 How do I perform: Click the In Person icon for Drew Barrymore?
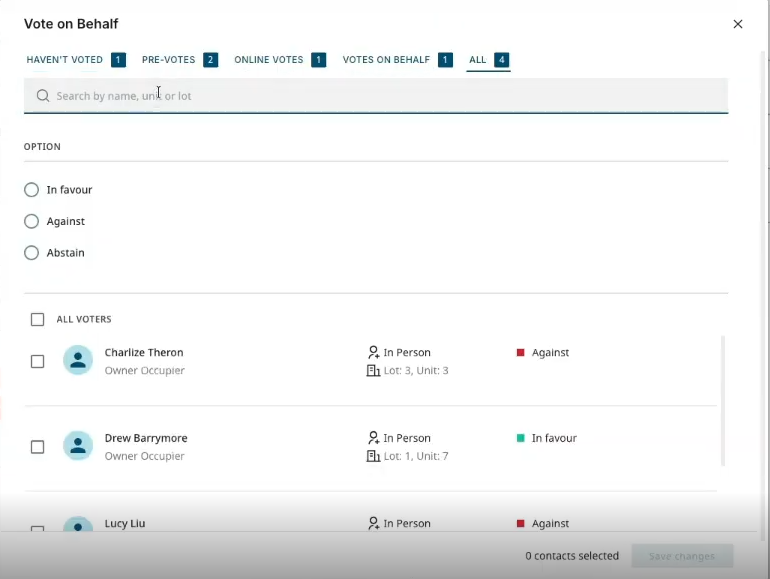[373, 438]
